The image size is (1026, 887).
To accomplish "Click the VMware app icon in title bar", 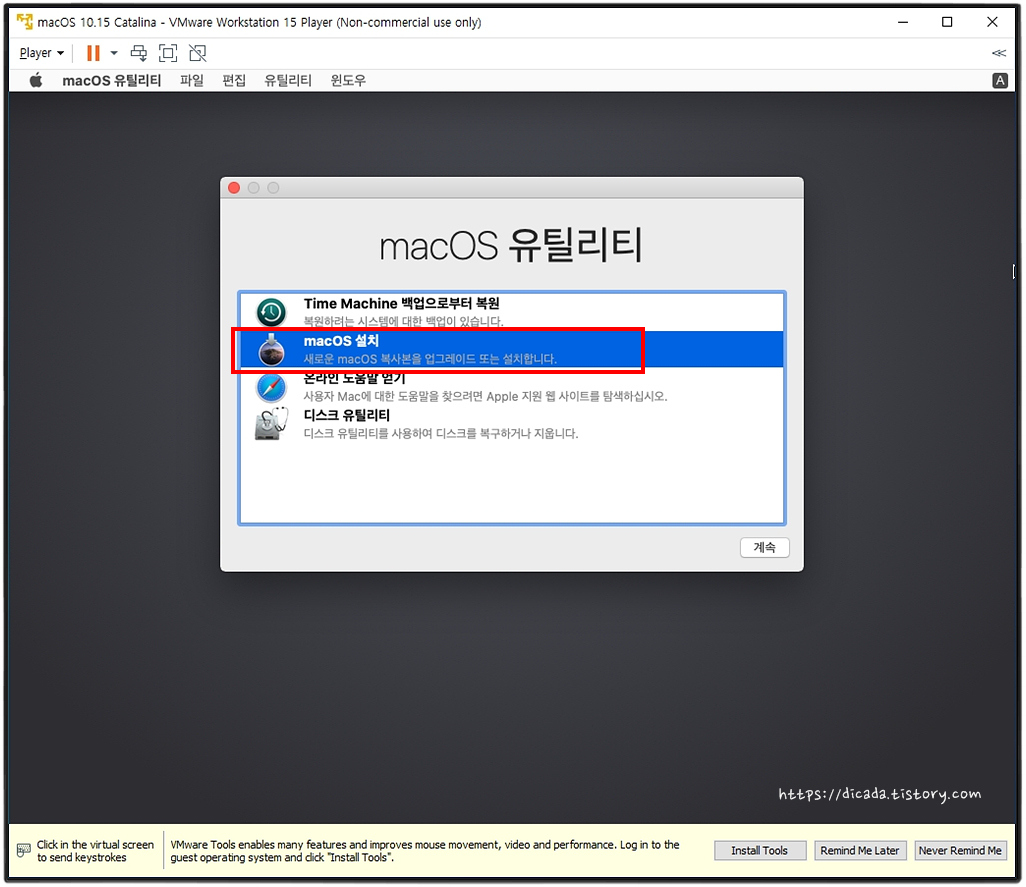I will pos(25,22).
